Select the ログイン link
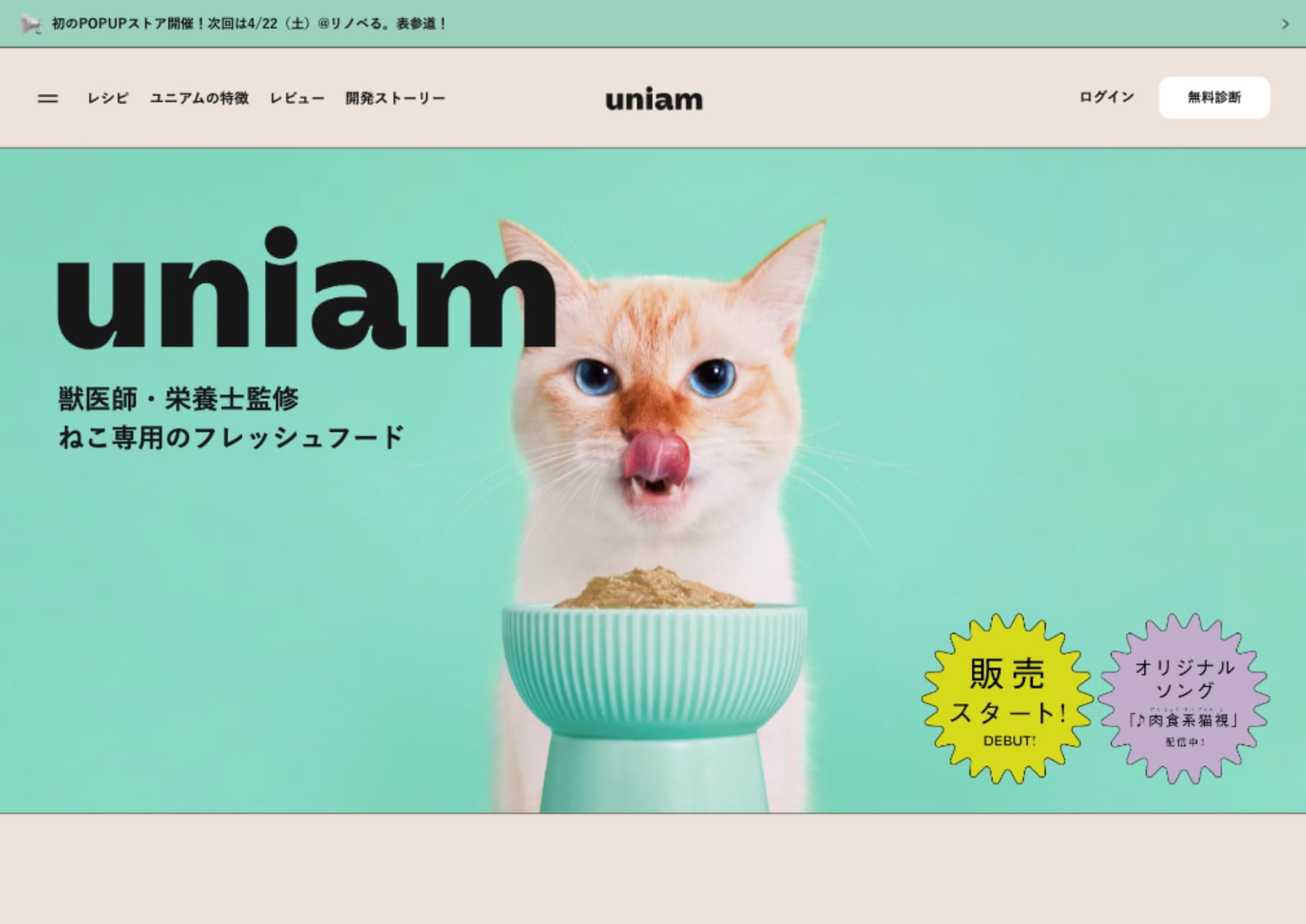This screenshot has height=924, width=1306. tap(1107, 97)
